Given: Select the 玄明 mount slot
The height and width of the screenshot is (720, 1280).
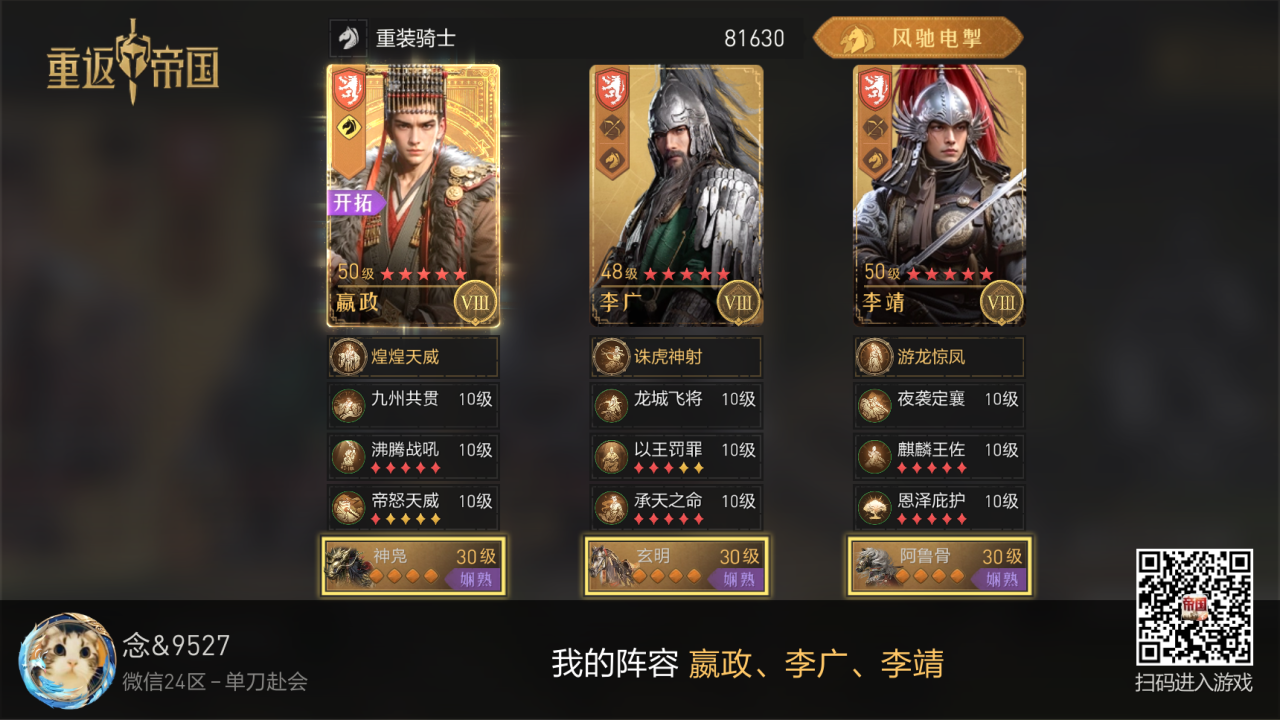Looking at the screenshot, I should [x=676, y=566].
